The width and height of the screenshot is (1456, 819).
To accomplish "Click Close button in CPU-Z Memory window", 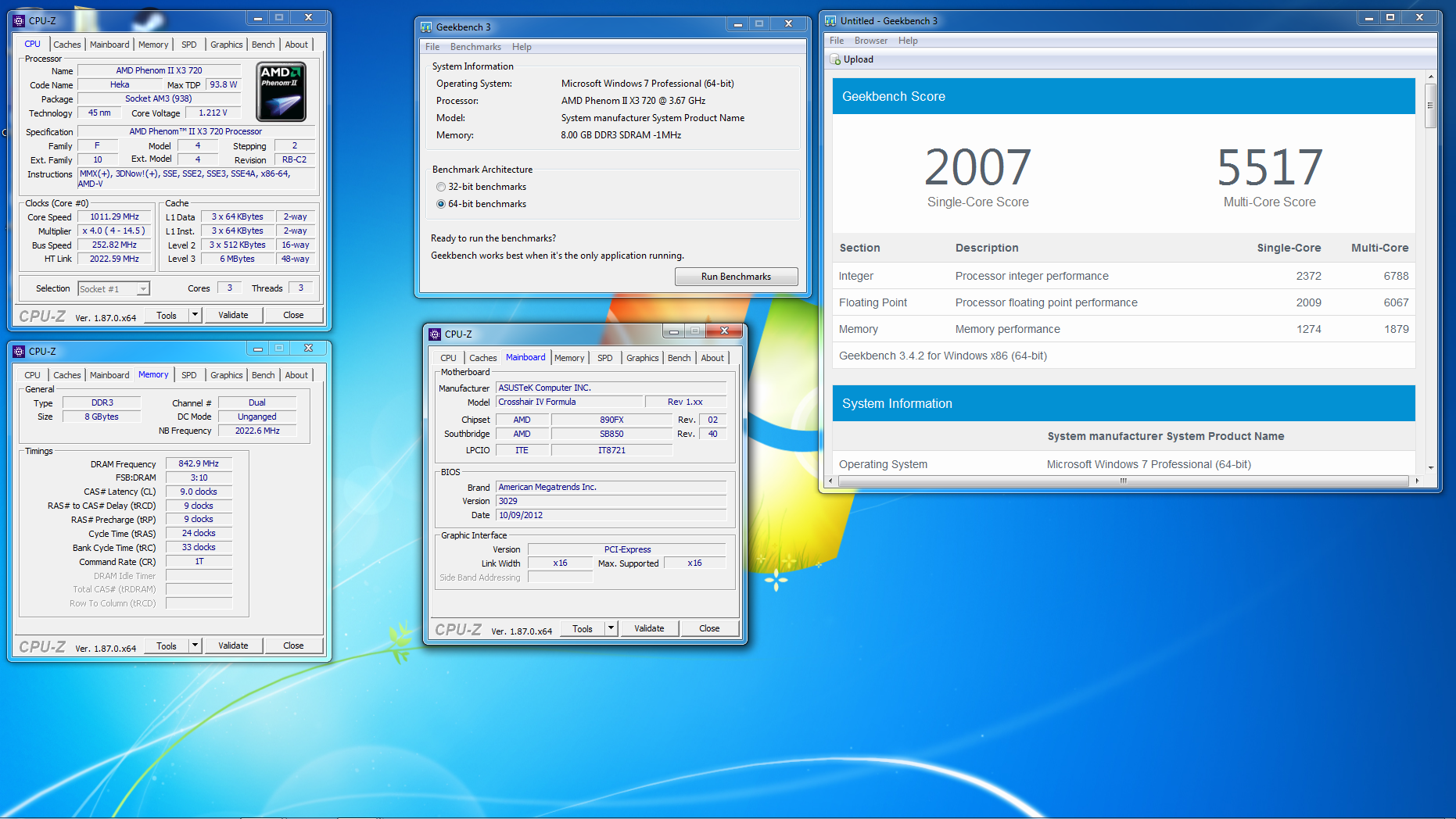I will coord(293,646).
